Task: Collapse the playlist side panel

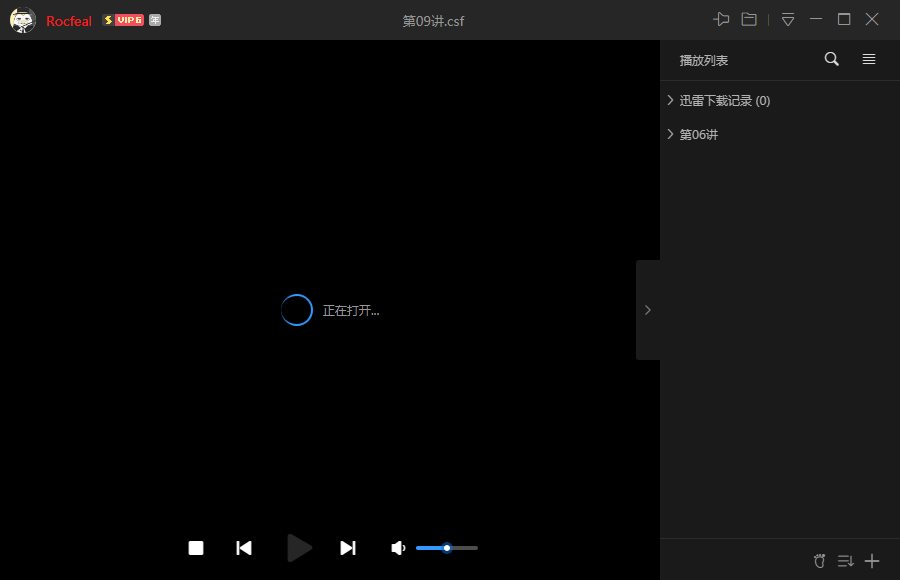Action: point(647,310)
